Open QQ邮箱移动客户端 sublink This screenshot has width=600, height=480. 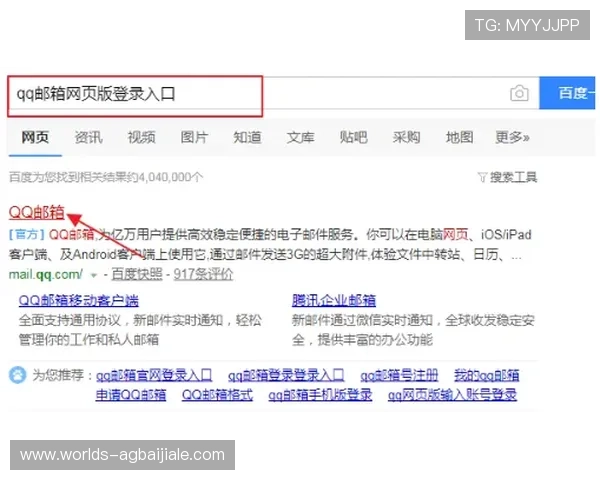point(78,300)
